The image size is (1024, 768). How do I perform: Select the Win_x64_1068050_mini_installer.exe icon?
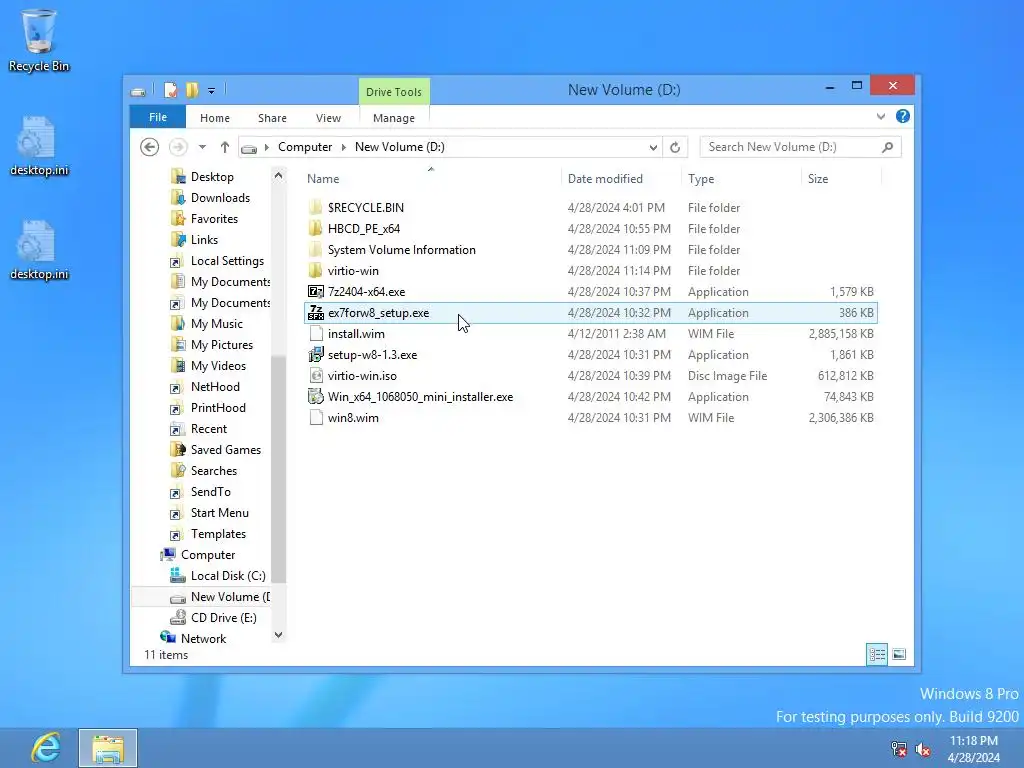pos(316,396)
